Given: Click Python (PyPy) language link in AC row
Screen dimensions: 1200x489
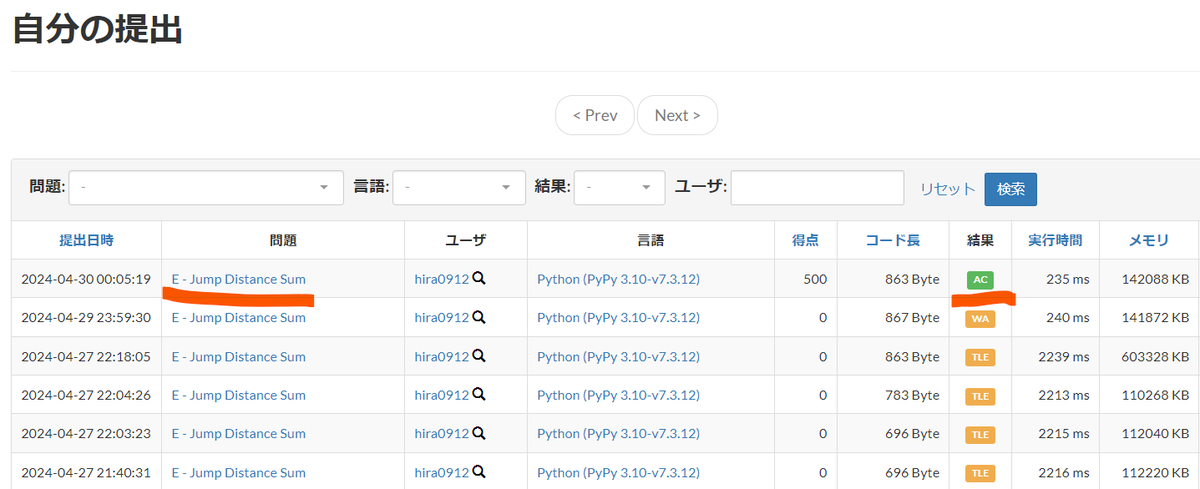Looking at the screenshot, I should click(x=618, y=279).
